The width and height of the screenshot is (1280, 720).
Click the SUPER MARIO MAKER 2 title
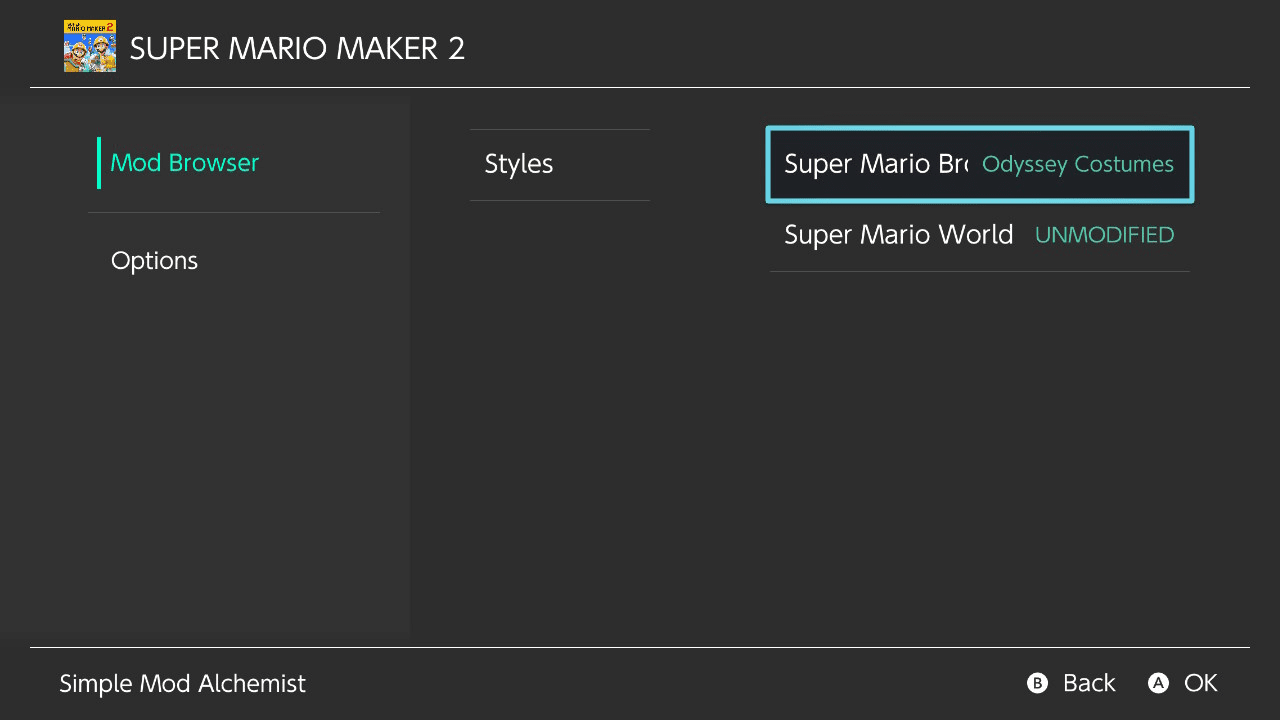[x=297, y=48]
